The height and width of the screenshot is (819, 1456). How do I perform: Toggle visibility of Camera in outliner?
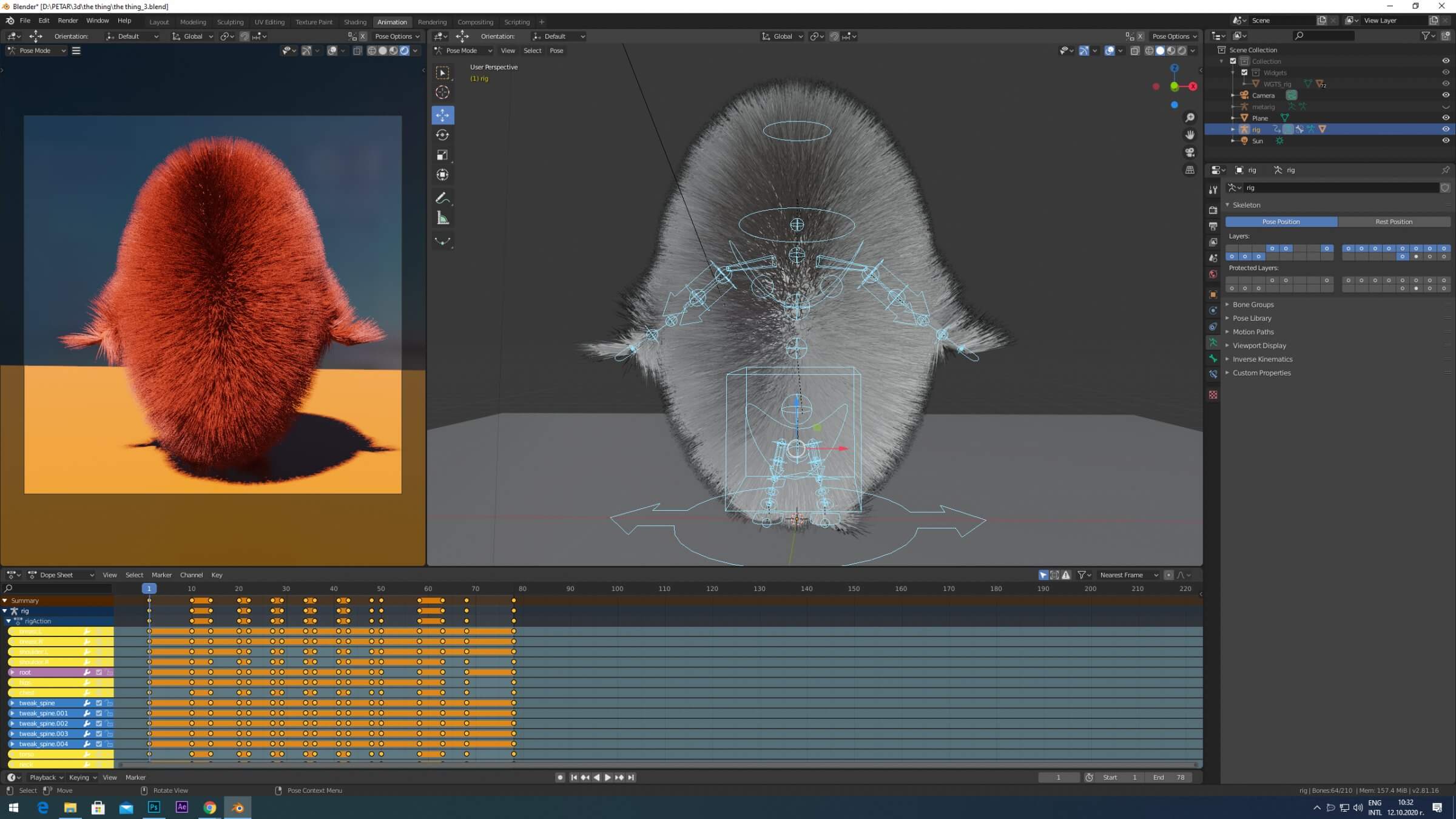[1446, 95]
